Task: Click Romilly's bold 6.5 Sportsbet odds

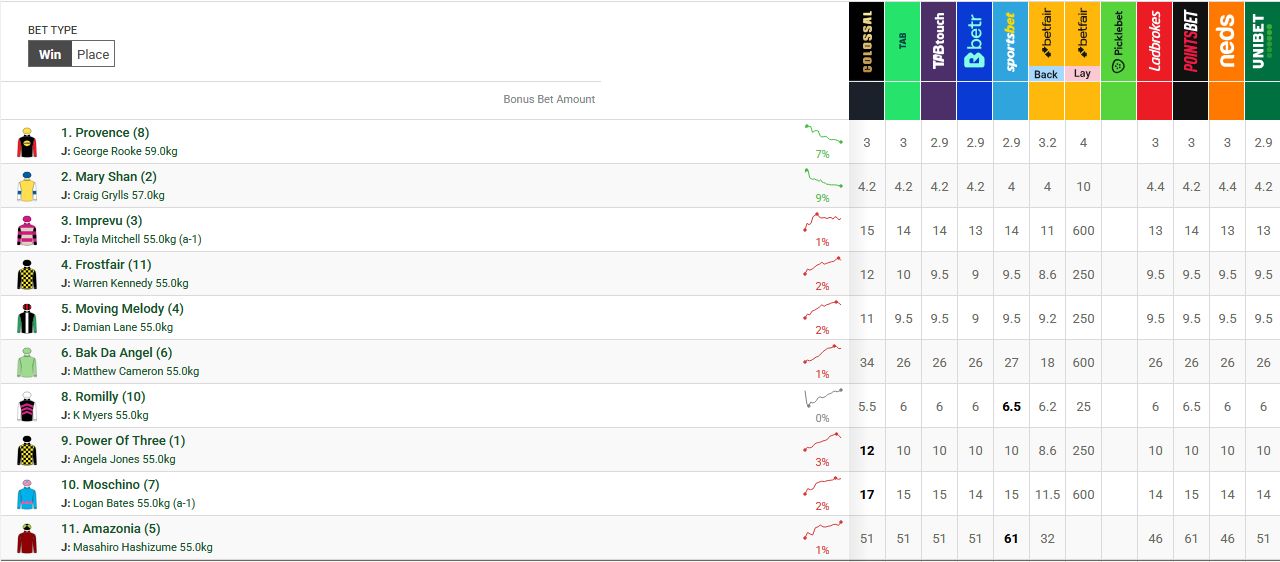Action: point(1011,407)
